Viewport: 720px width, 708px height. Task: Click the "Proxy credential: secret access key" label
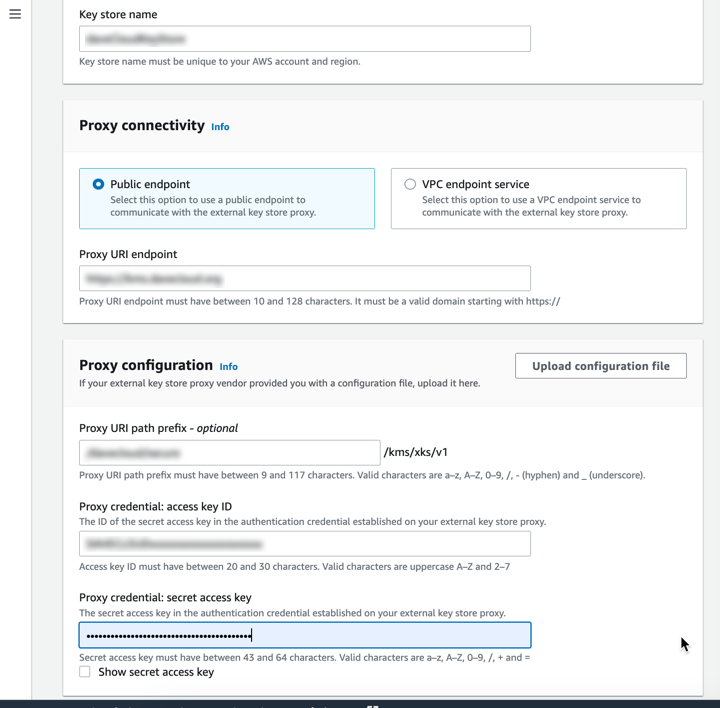(165, 597)
